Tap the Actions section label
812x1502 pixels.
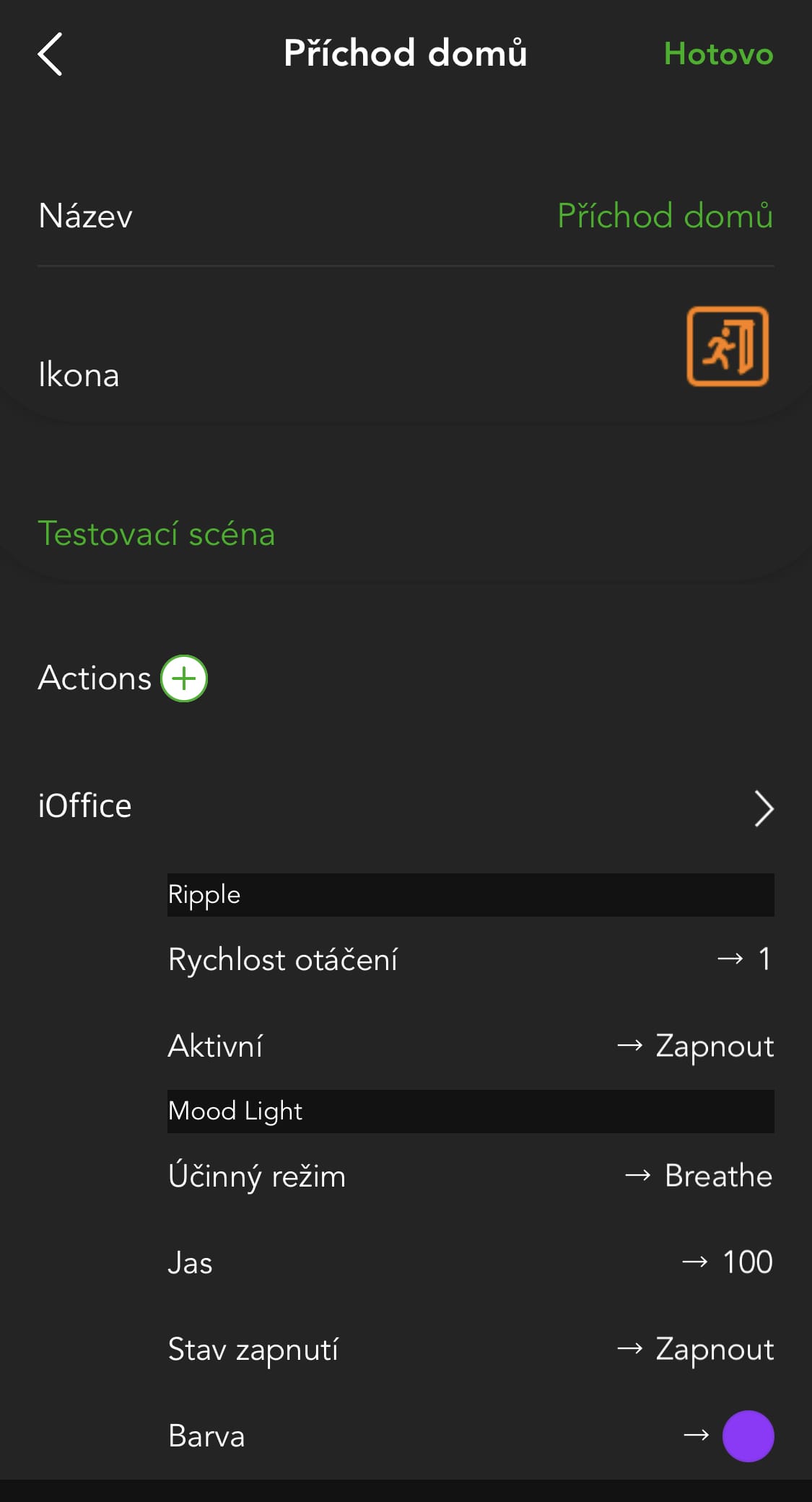click(x=95, y=678)
